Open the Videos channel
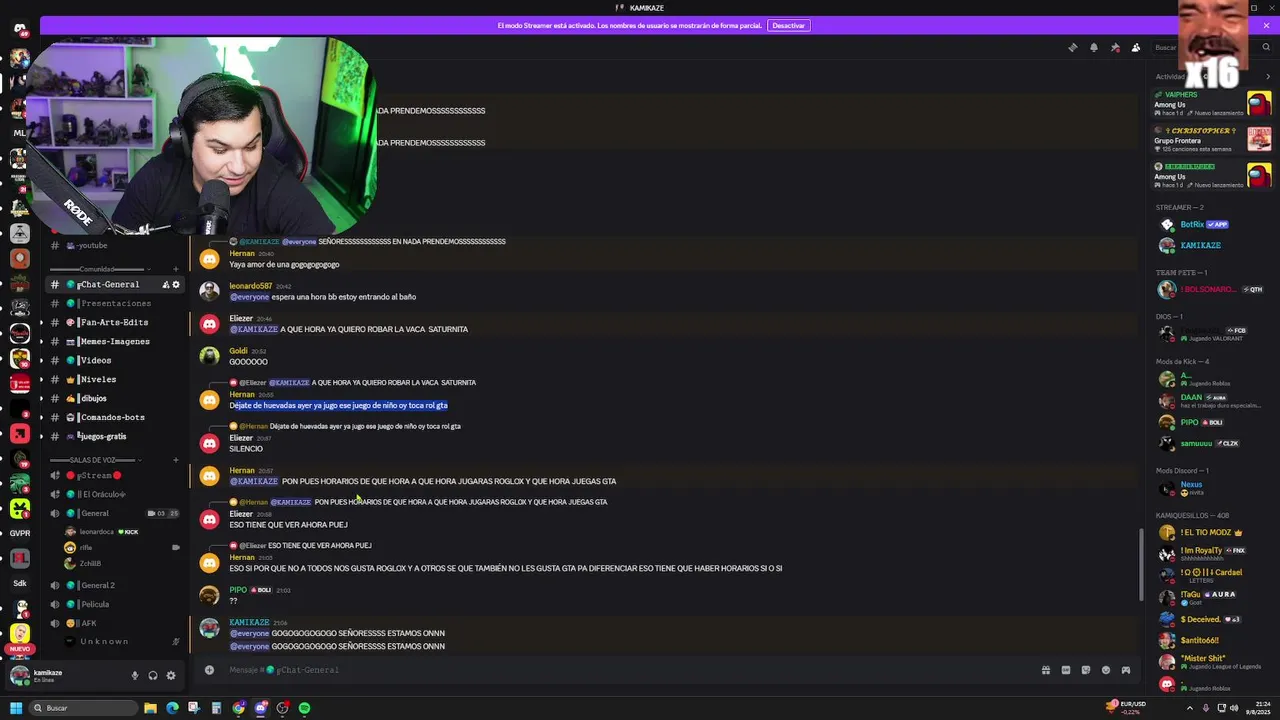The height and width of the screenshot is (720, 1280). point(115,360)
